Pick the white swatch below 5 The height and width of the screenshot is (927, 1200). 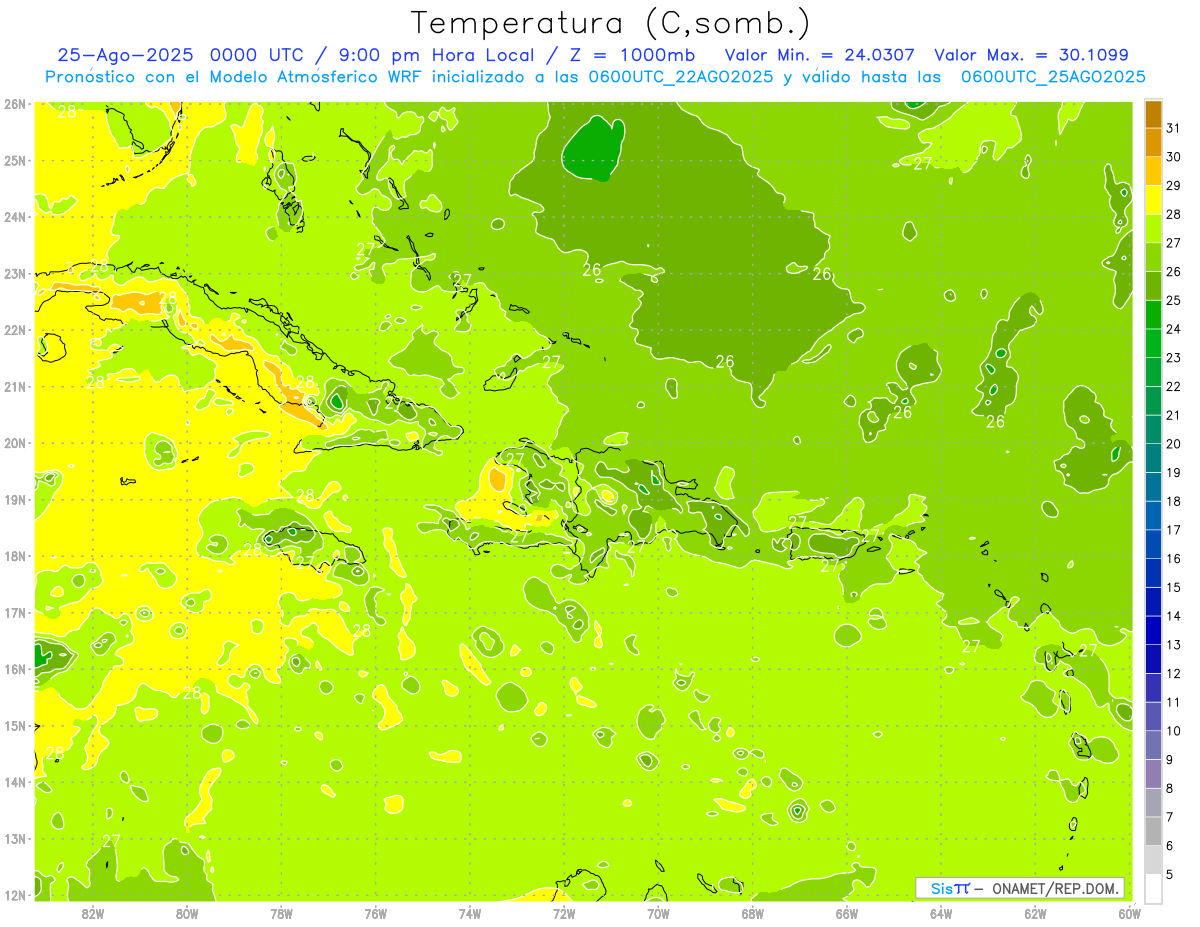(1153, 888)
